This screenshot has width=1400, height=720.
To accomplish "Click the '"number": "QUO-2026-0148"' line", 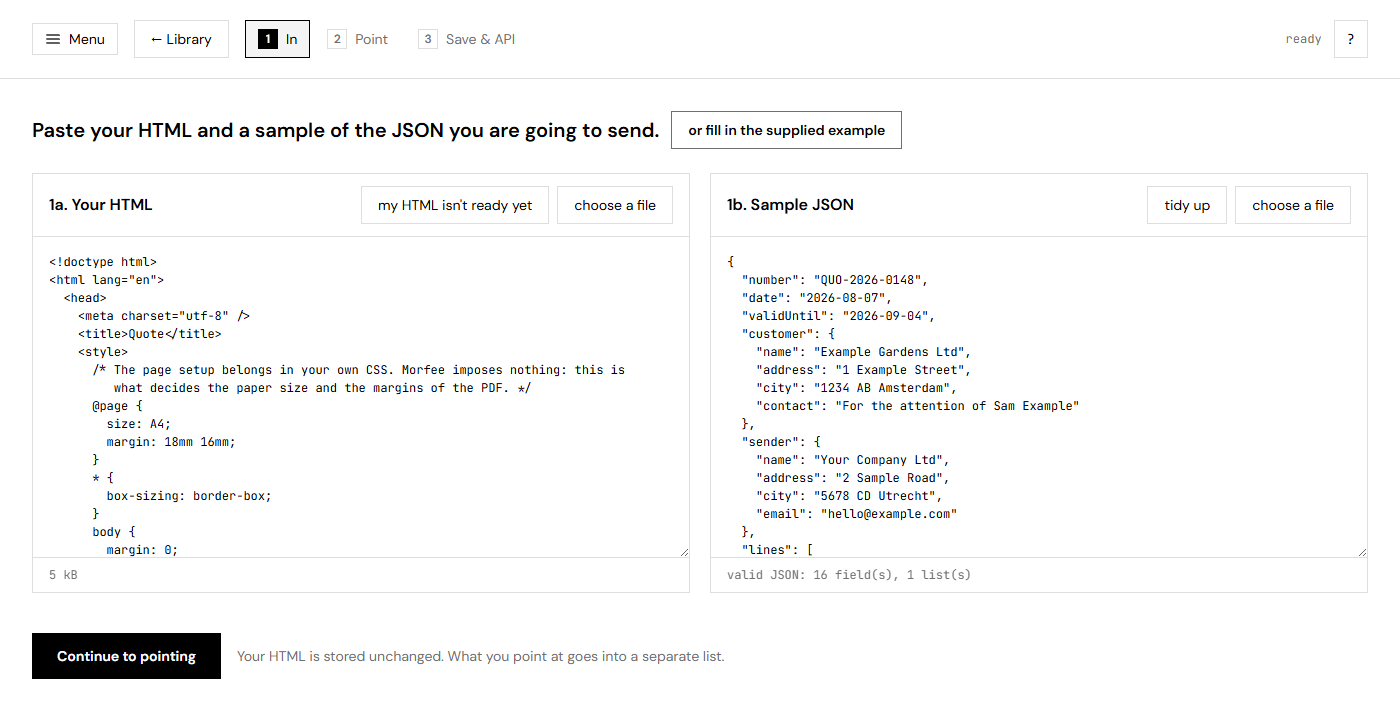I will point(835,280).
